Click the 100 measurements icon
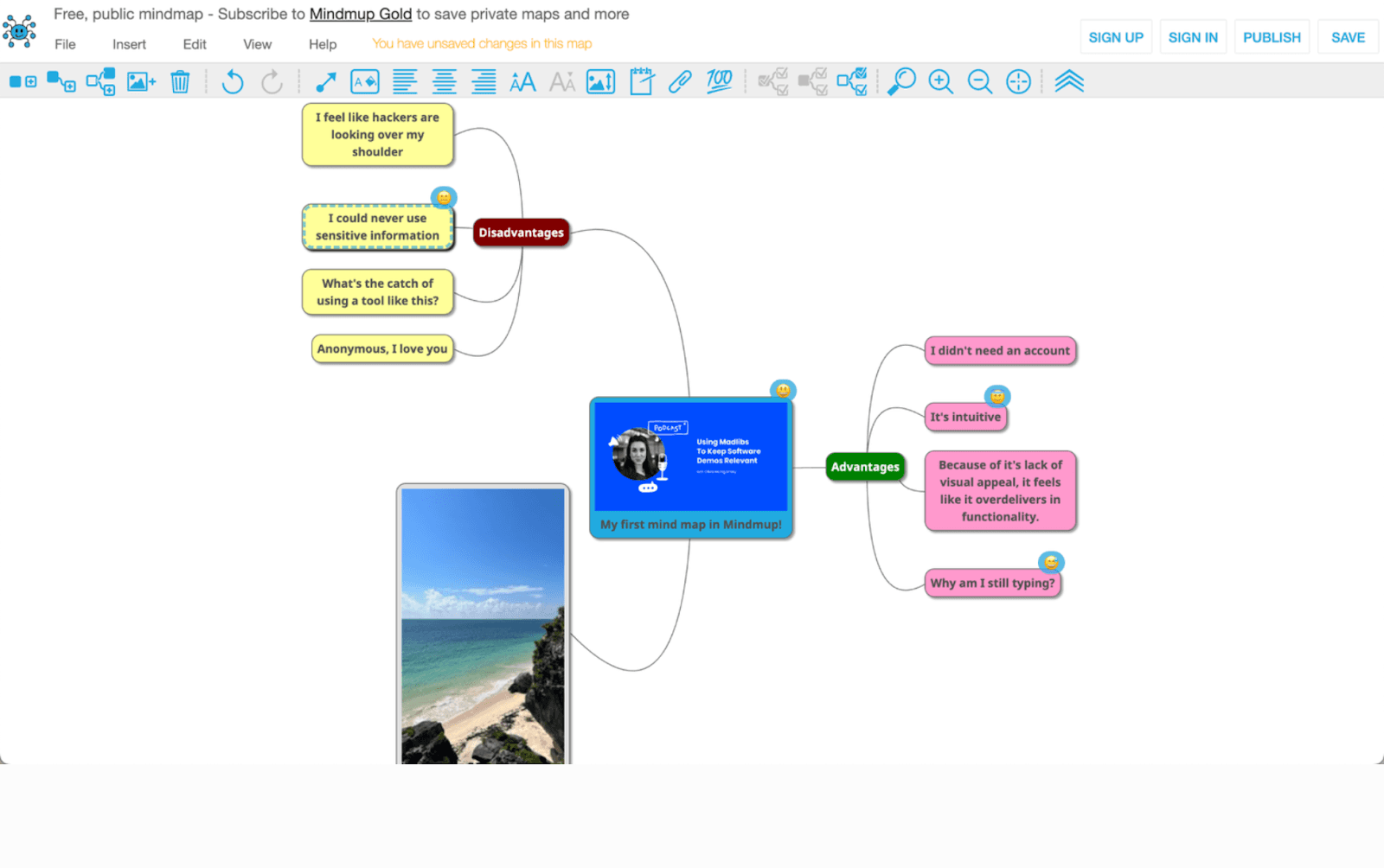The width and height of the screenshot is (1384, 868). click(719, 81)
